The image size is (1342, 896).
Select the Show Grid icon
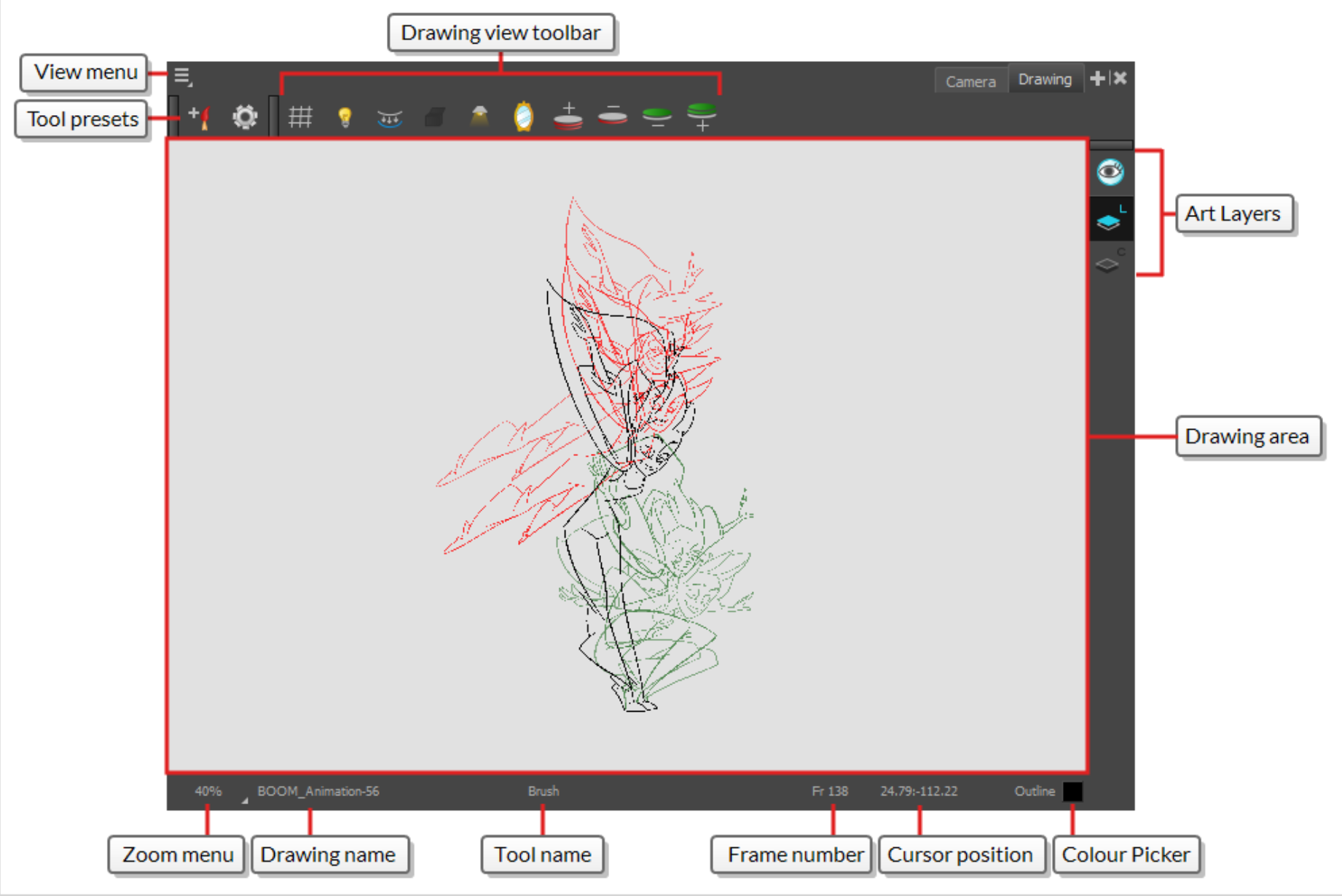tap(301, 117)
